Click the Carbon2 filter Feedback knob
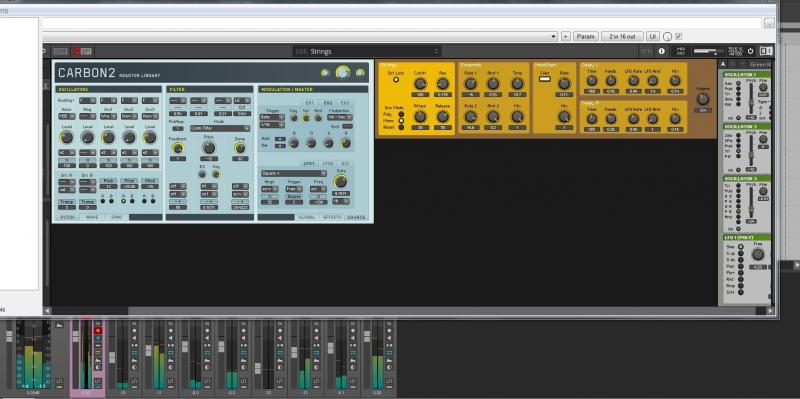This screenshot has width=800, height=399. (178, 148)
